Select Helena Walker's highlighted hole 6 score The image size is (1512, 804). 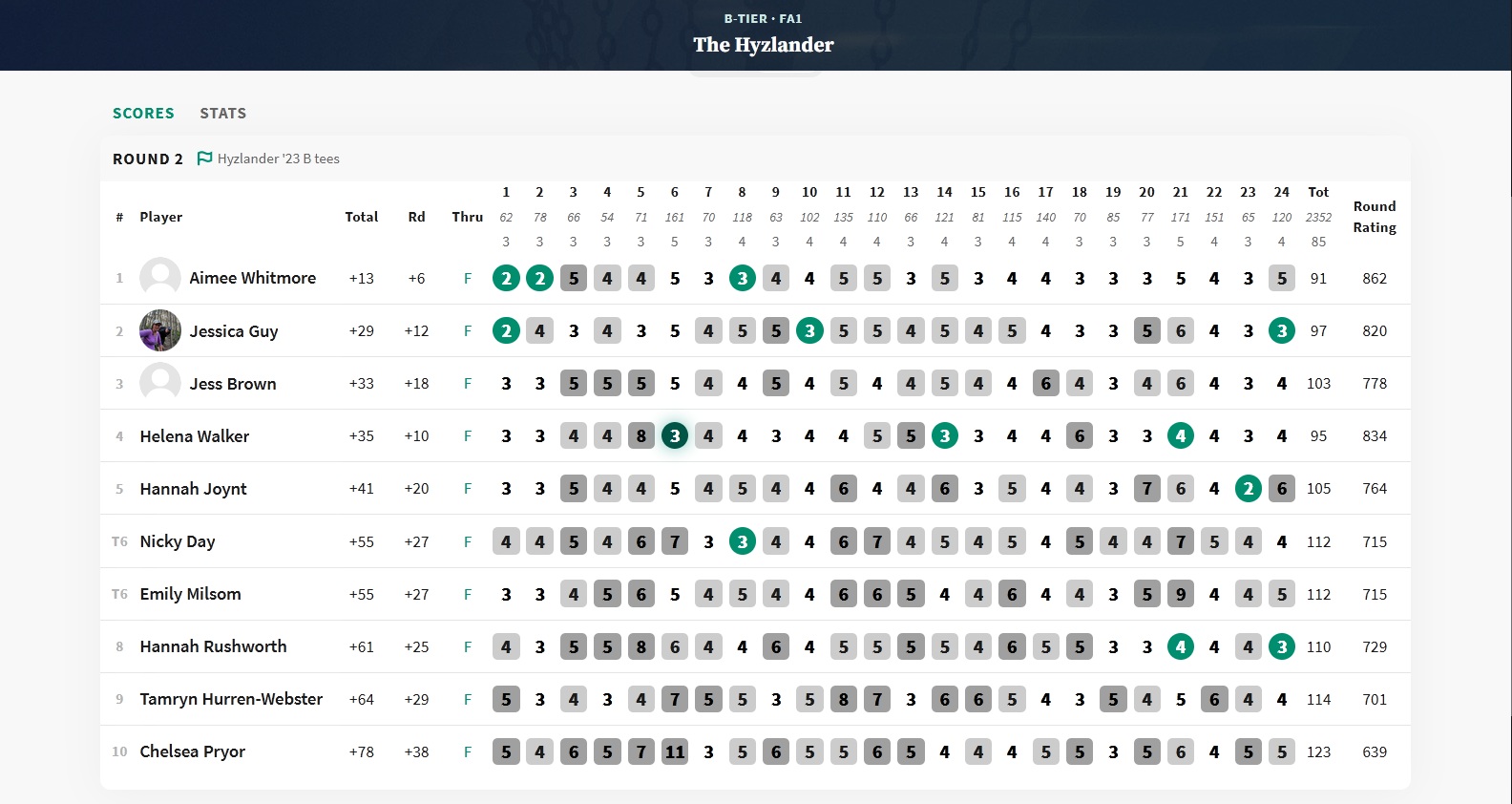(x=675, y=436)
